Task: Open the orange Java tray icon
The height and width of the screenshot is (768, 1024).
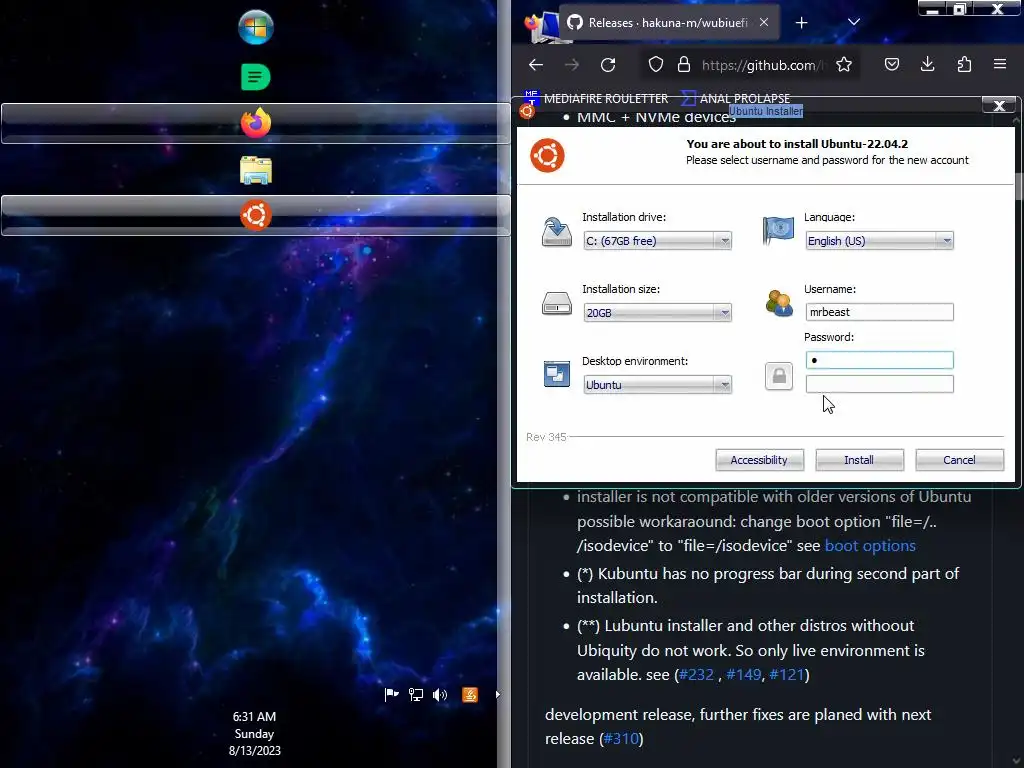Action: pyautogui.click(x=470, y=694)
